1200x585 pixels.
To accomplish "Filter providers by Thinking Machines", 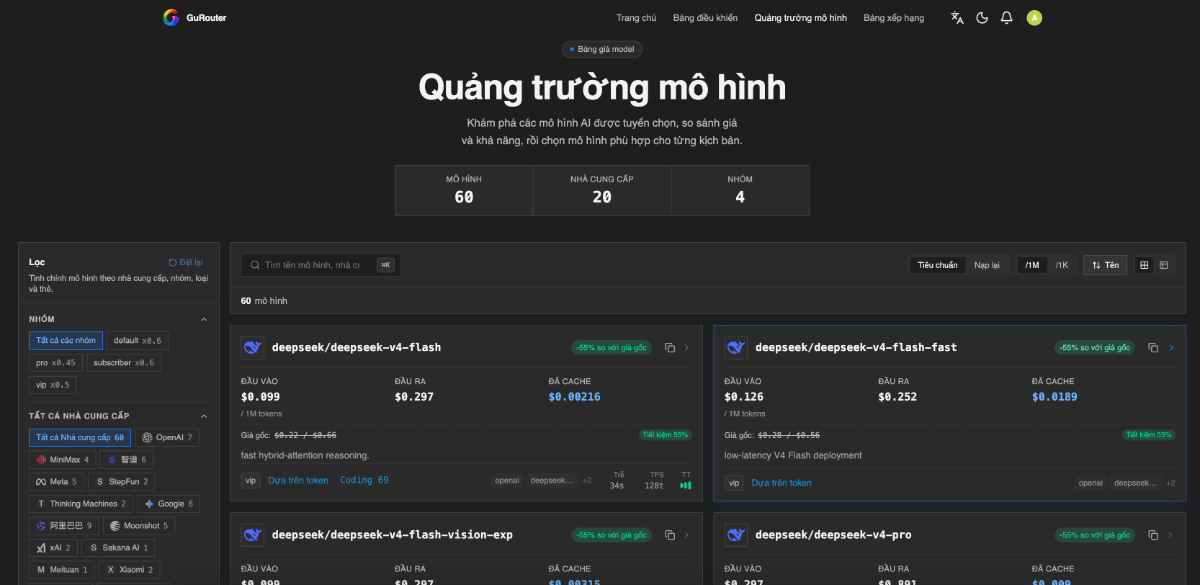I will click(82, 504).
